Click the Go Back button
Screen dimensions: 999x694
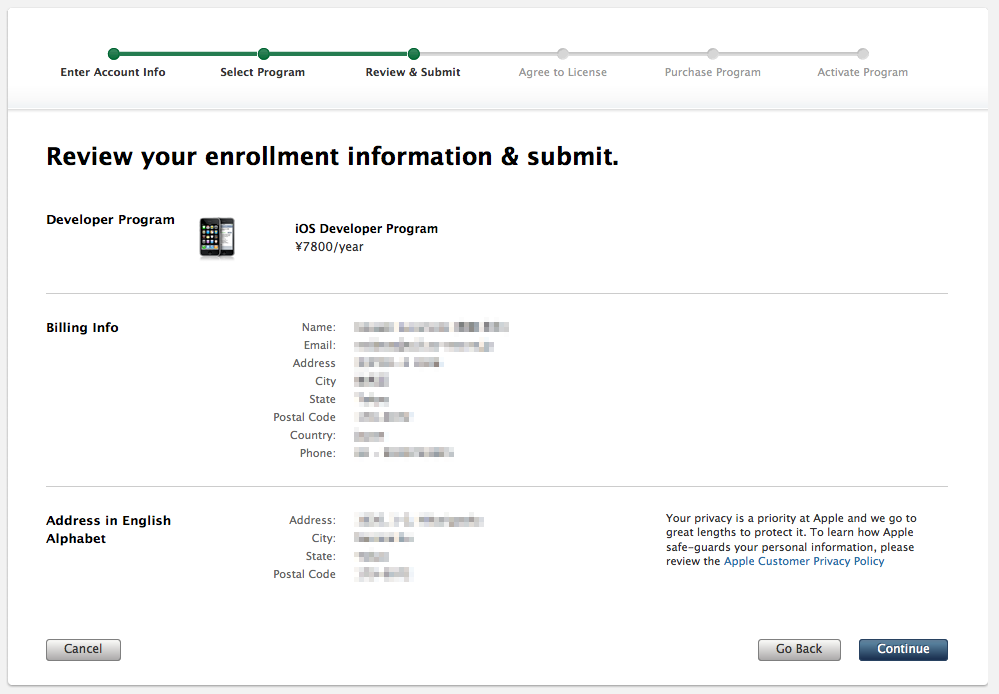click(799, 649)
